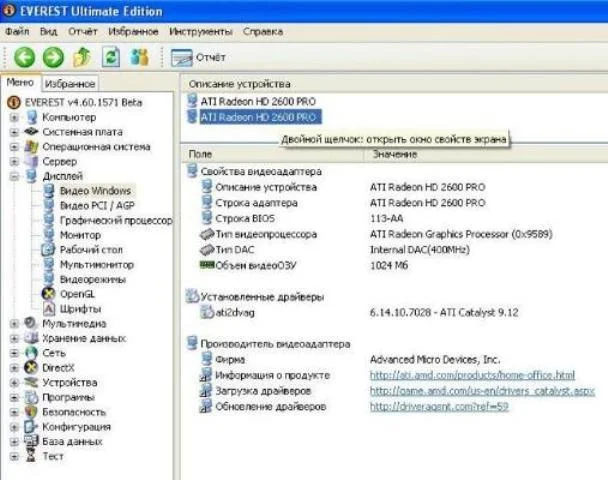Click the Хранение данных icon
The height and width of the screenshot is (480, 608).
point(31,338)
